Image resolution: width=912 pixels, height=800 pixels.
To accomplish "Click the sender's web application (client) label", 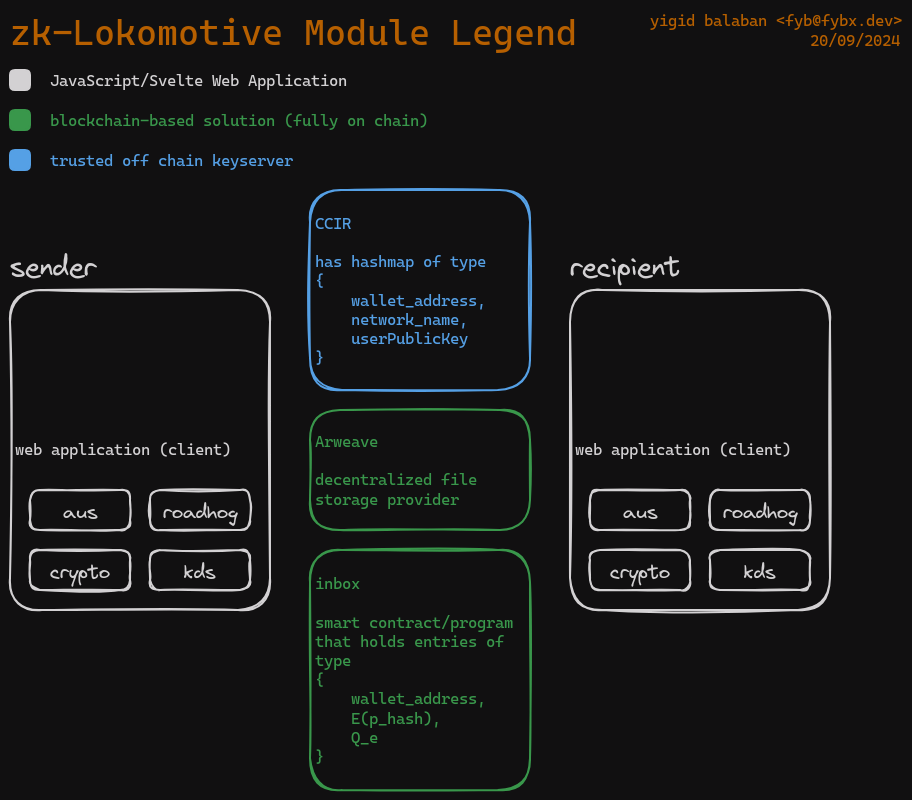I will click(x=123, y=450).
